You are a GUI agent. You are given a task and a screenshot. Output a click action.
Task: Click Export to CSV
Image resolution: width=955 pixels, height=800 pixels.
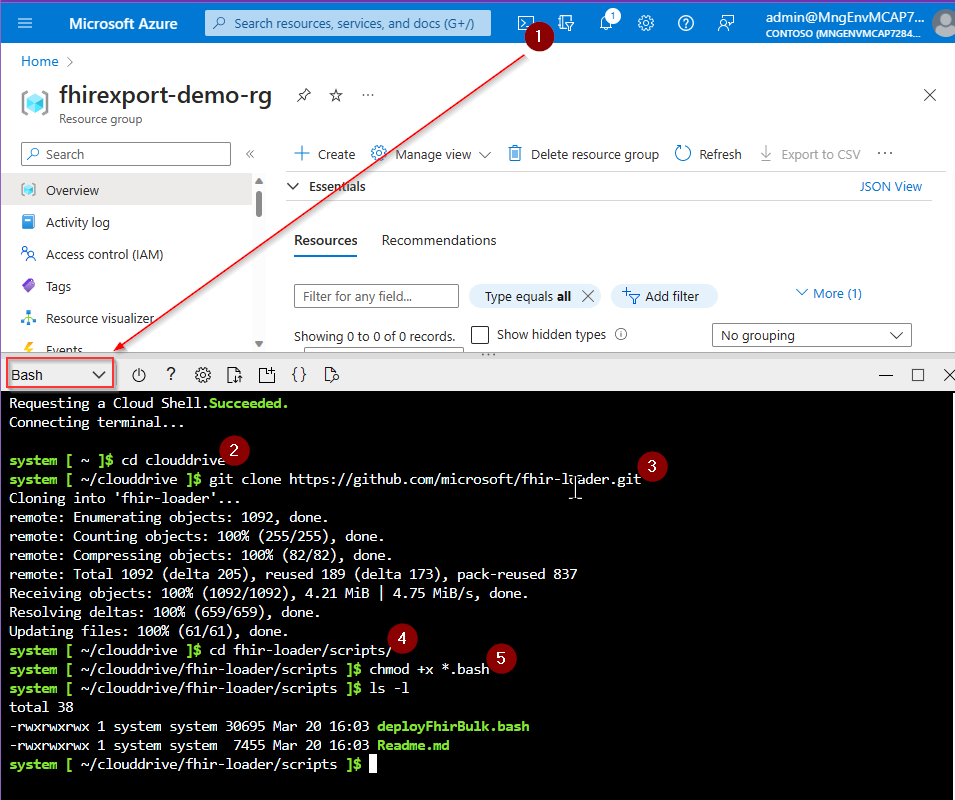(x=810, y=154)
